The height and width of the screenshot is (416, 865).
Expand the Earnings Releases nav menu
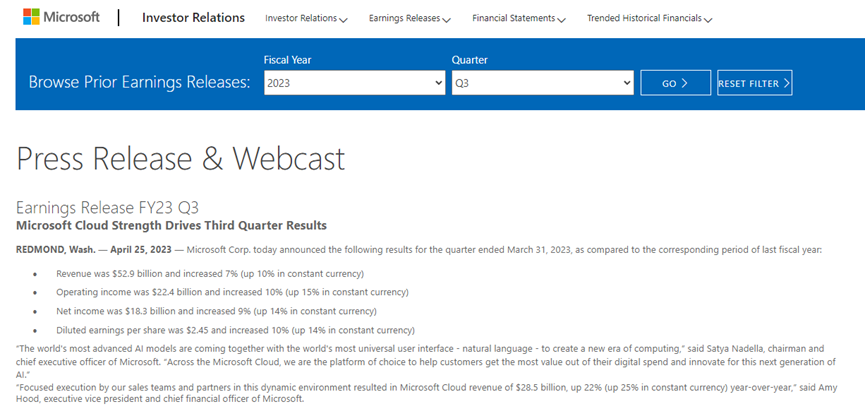(410, 18)
